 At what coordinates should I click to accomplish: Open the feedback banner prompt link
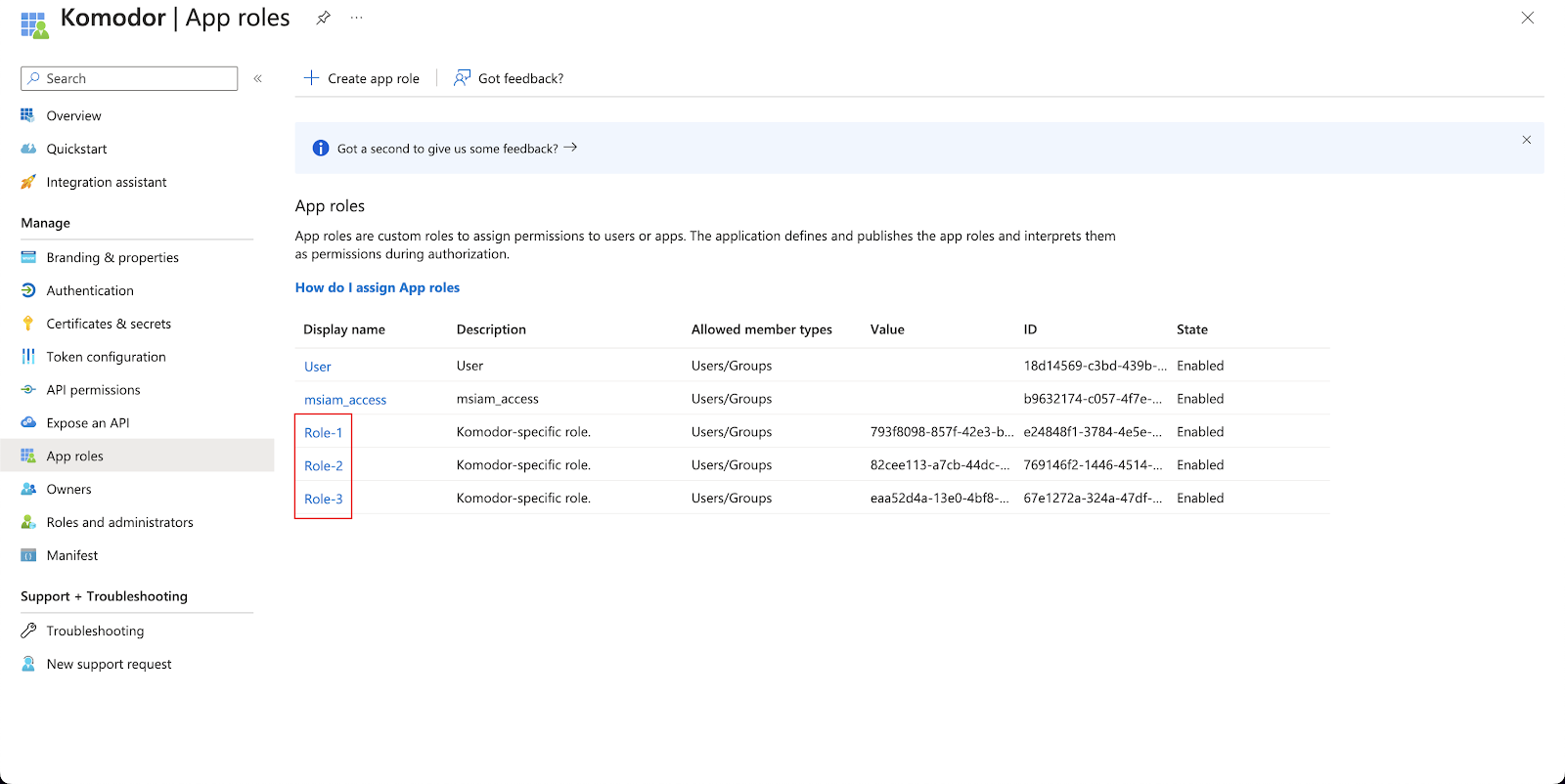click(x=447, y=149)
